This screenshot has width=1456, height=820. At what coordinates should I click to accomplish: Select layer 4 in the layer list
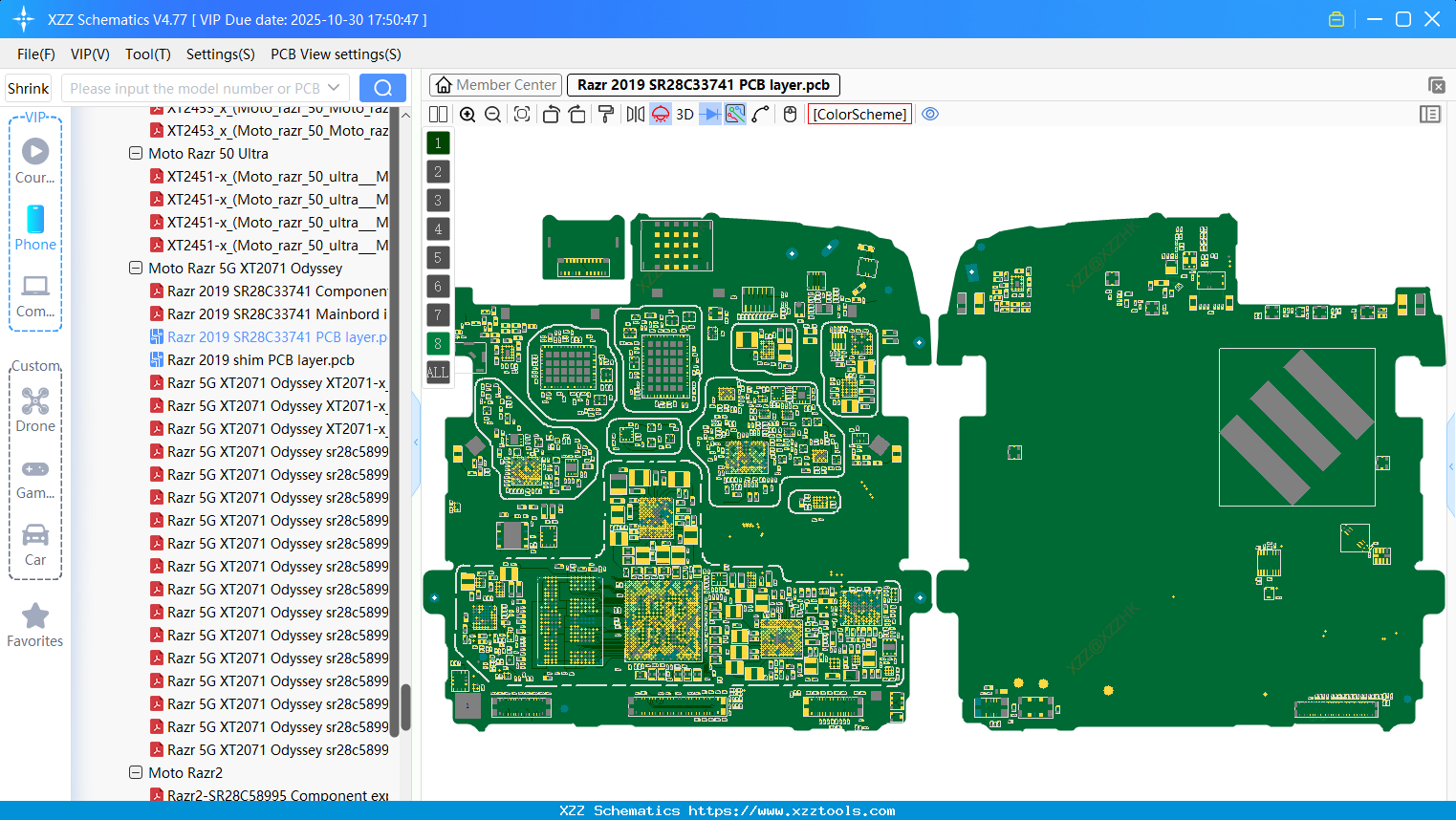(437, 228)
